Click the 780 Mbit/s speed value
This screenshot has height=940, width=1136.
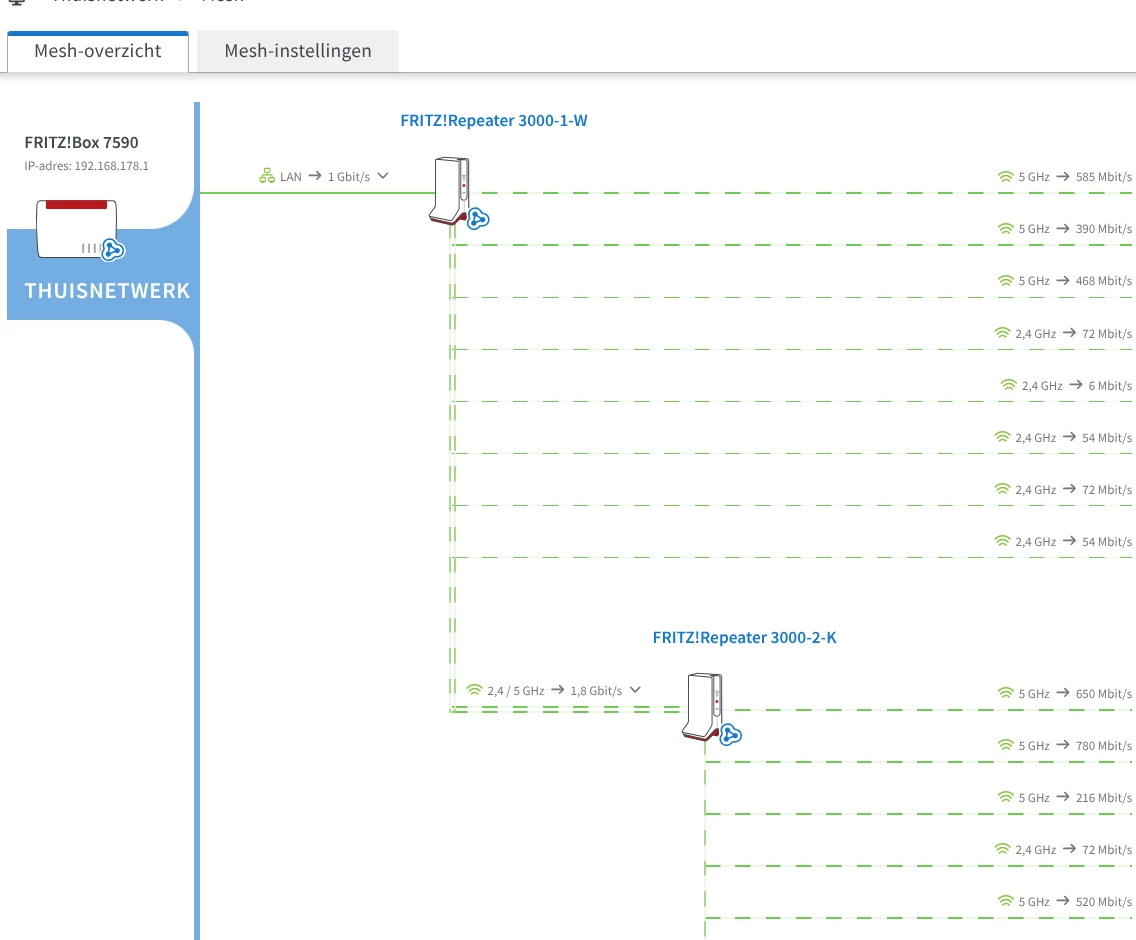click(1103, 746)
